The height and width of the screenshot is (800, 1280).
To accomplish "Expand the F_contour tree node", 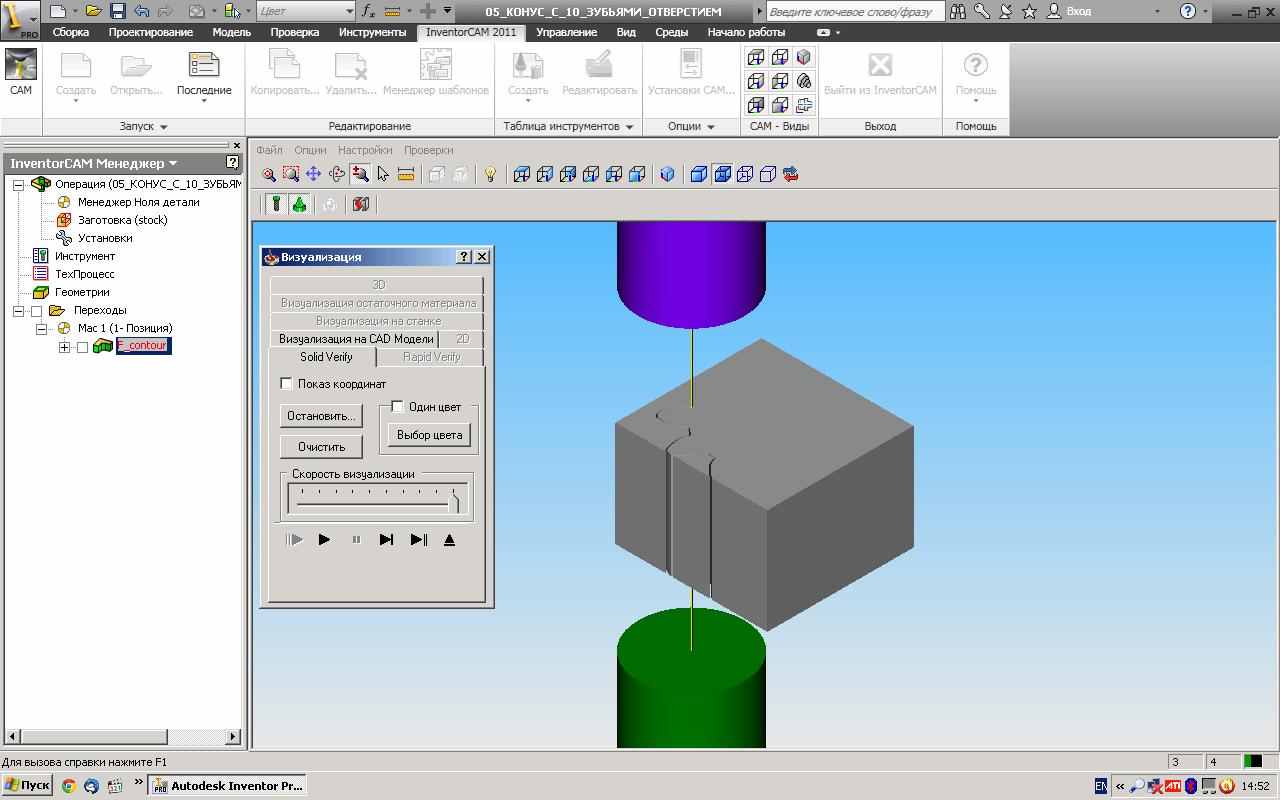I will (64, 347).
